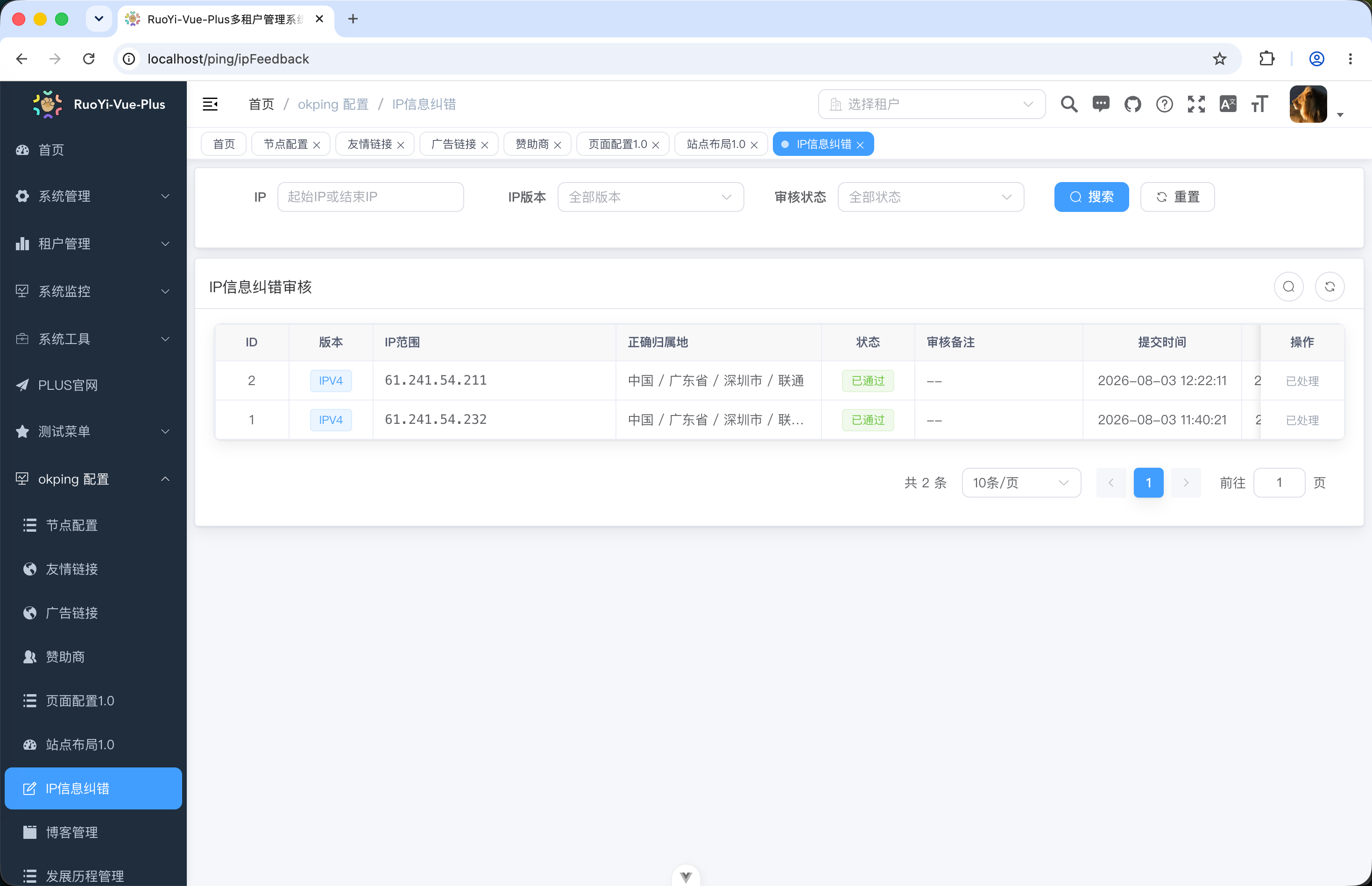Open 广告链接 in the sidebar

tap(93, 613)
